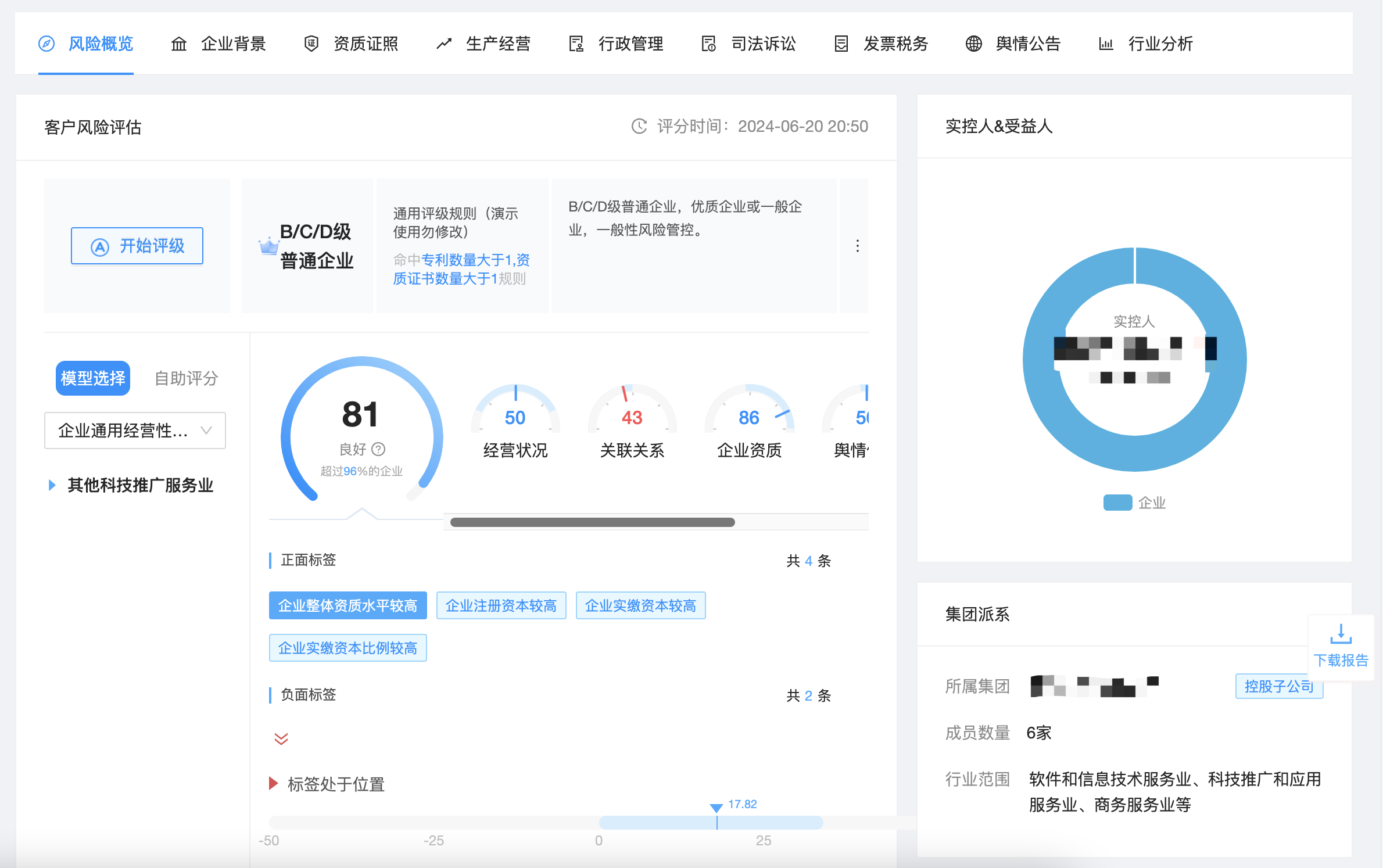Viewport: 1383px width, 868px height.
Task: Select the 模型选择 toggle option
Action: [93, 378]
